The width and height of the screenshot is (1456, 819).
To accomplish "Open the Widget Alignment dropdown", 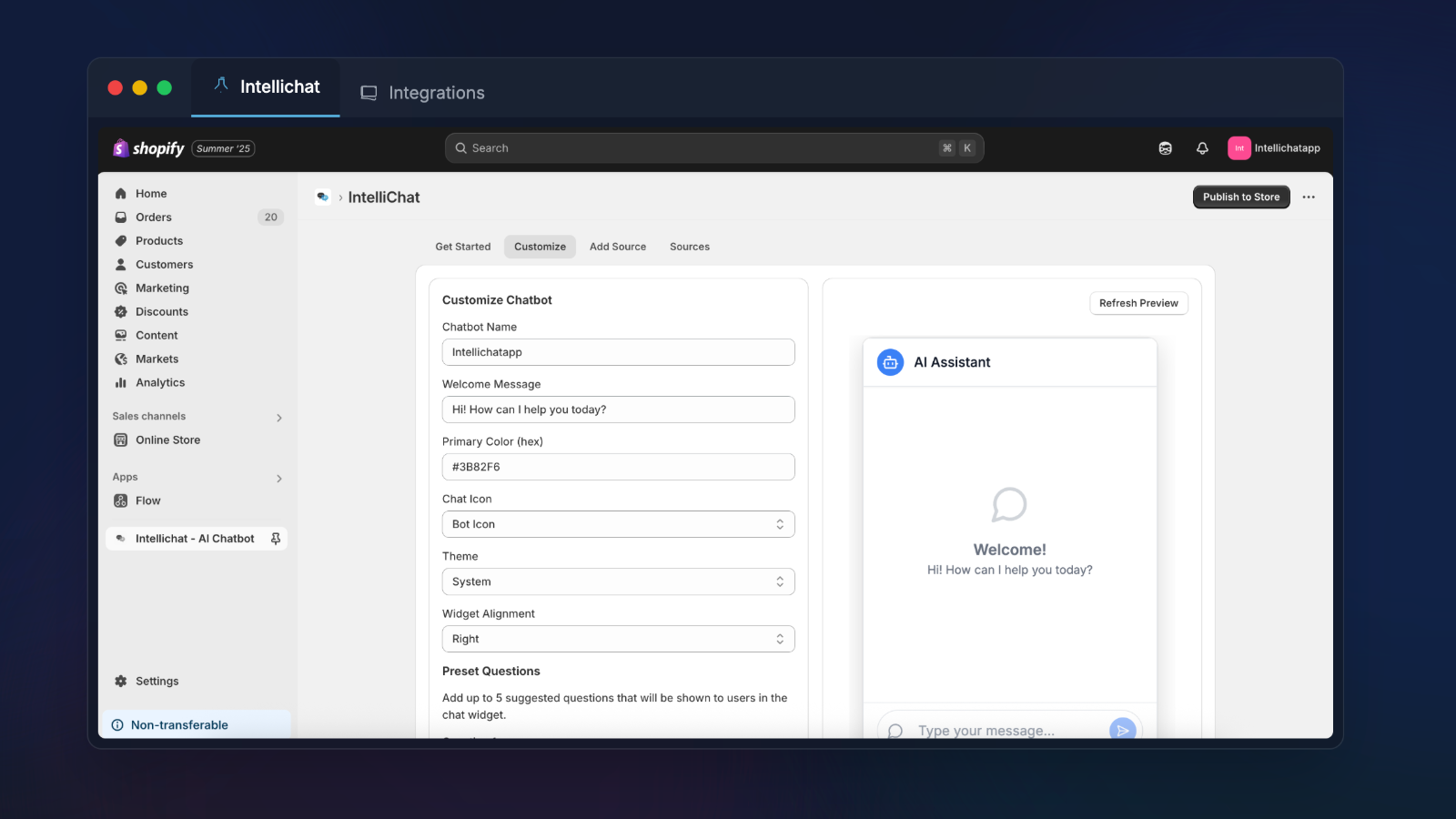I will click(x=618, y=639).
